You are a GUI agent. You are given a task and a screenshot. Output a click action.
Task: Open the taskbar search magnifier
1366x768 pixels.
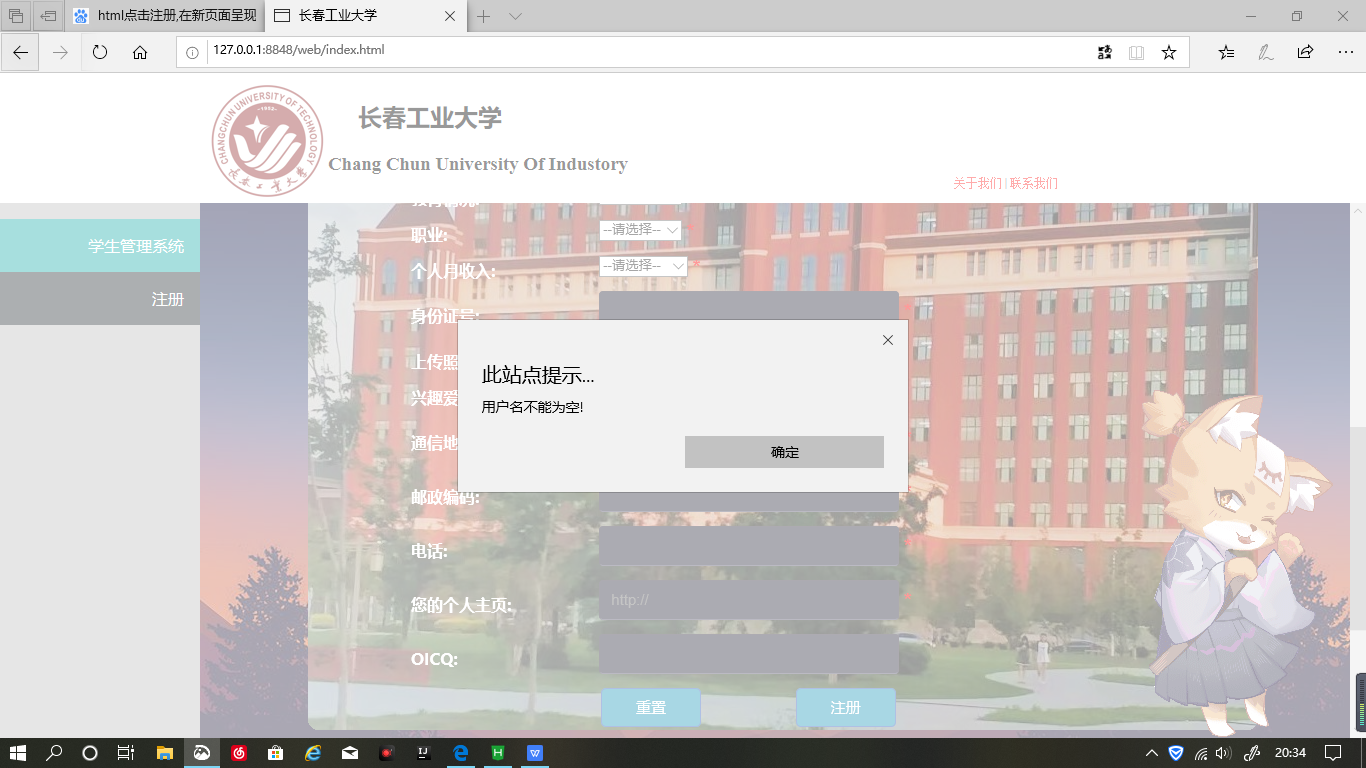54,753
